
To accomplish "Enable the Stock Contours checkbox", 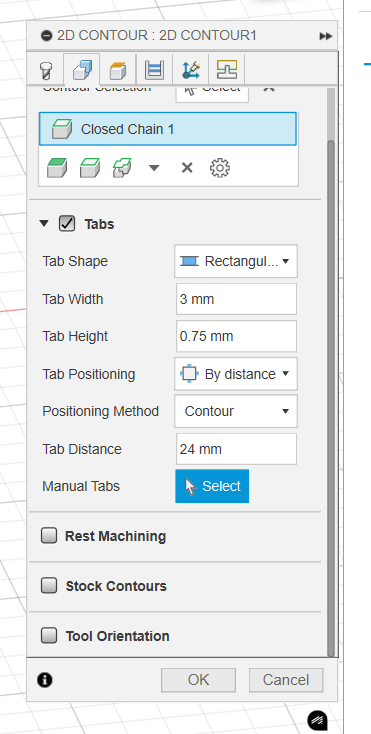I will pos(49,585).
